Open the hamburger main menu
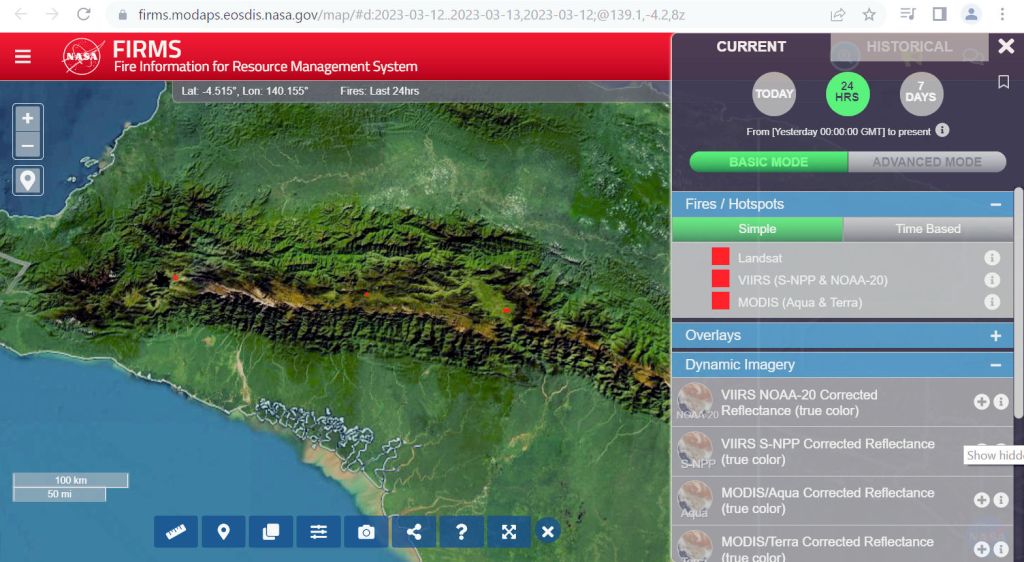The height and width of the screenshot is (562, 1024). click(x=23, y=57)
